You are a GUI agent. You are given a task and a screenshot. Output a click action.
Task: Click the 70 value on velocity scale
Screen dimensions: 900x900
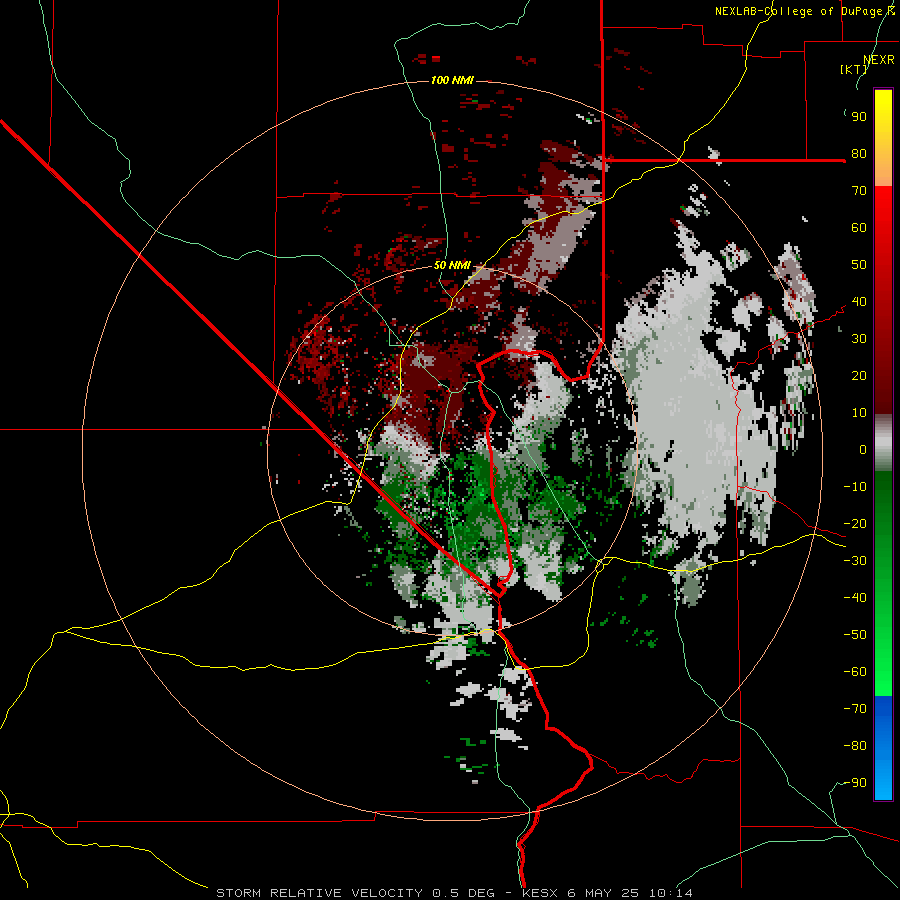(x=859, y=191)
